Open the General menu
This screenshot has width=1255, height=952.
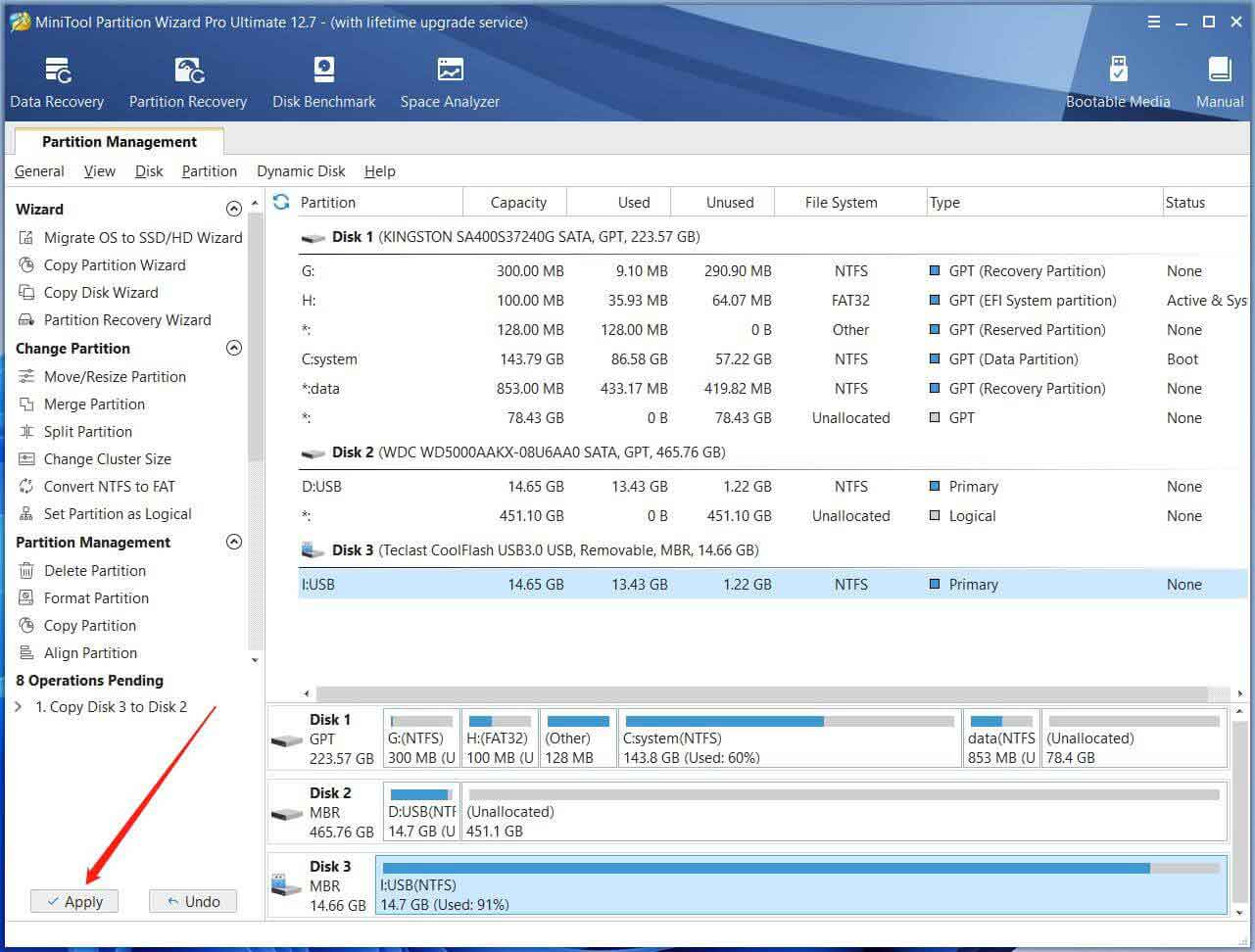coord(39,171)
